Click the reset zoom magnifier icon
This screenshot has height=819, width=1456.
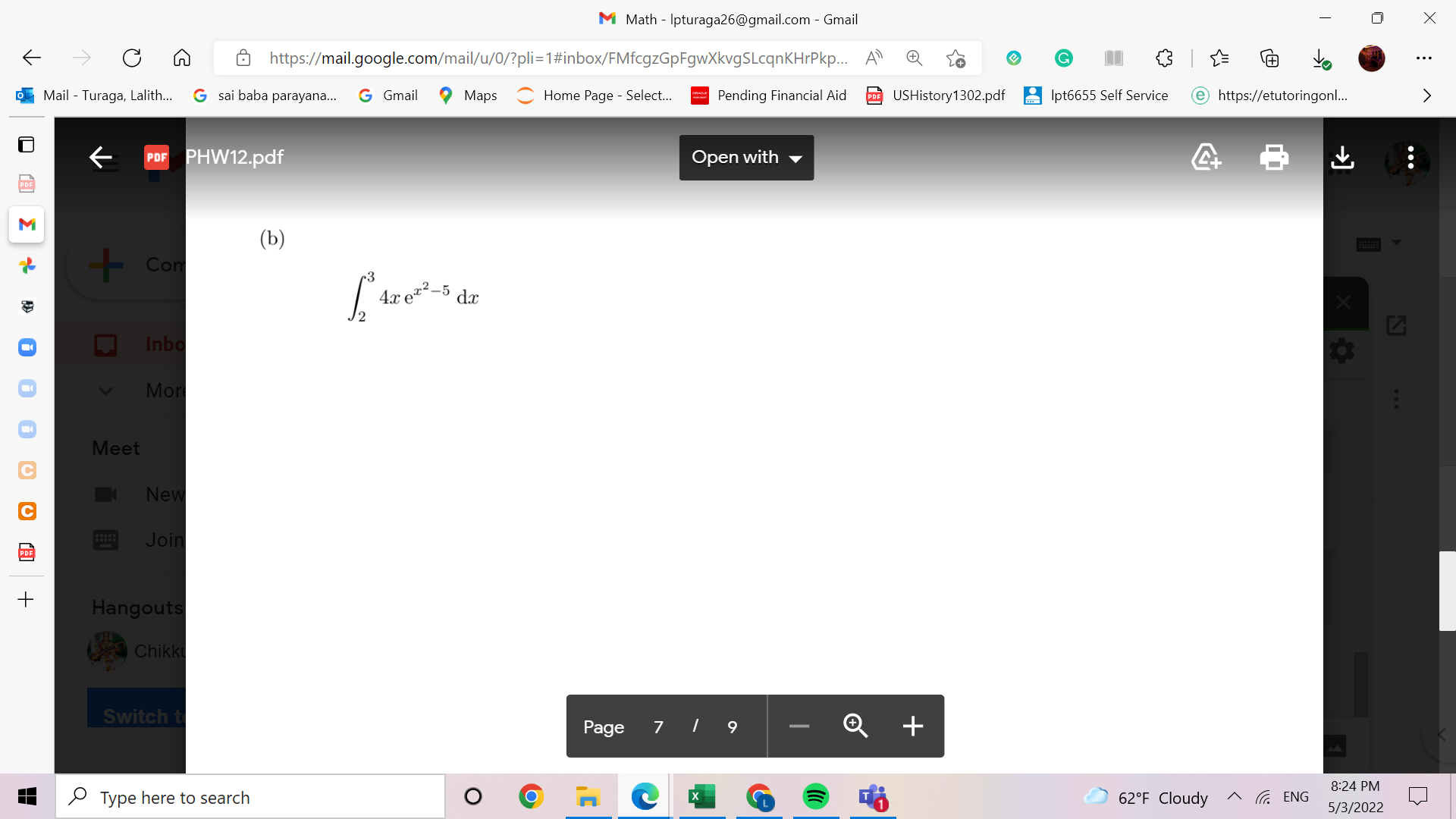click(855, 726)
